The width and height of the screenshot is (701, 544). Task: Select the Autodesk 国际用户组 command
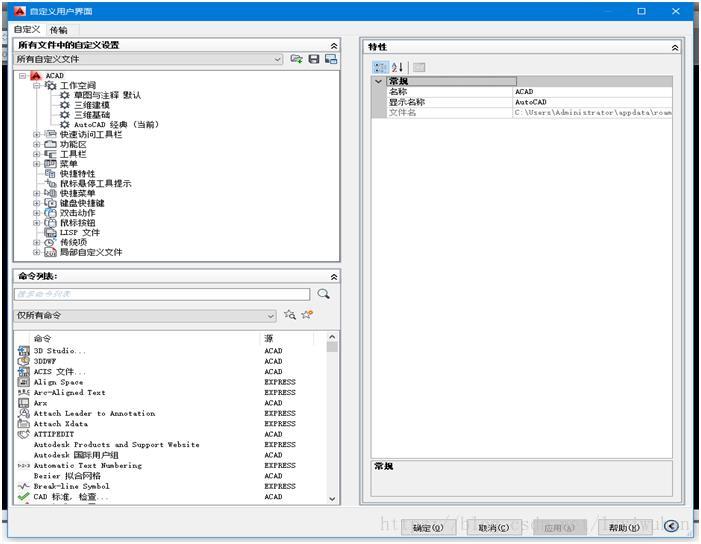pyautogui.click(x=76, y=455)
